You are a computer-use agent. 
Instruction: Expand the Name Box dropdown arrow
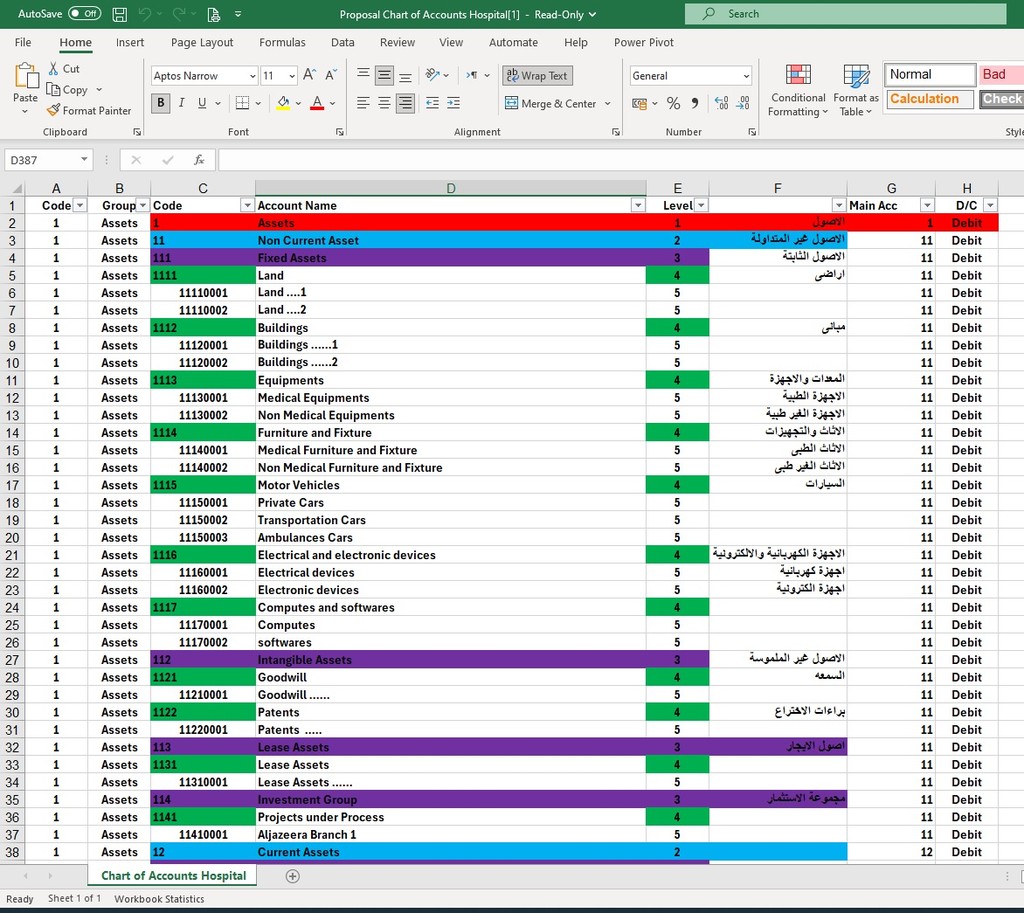[x=84, y=159]
